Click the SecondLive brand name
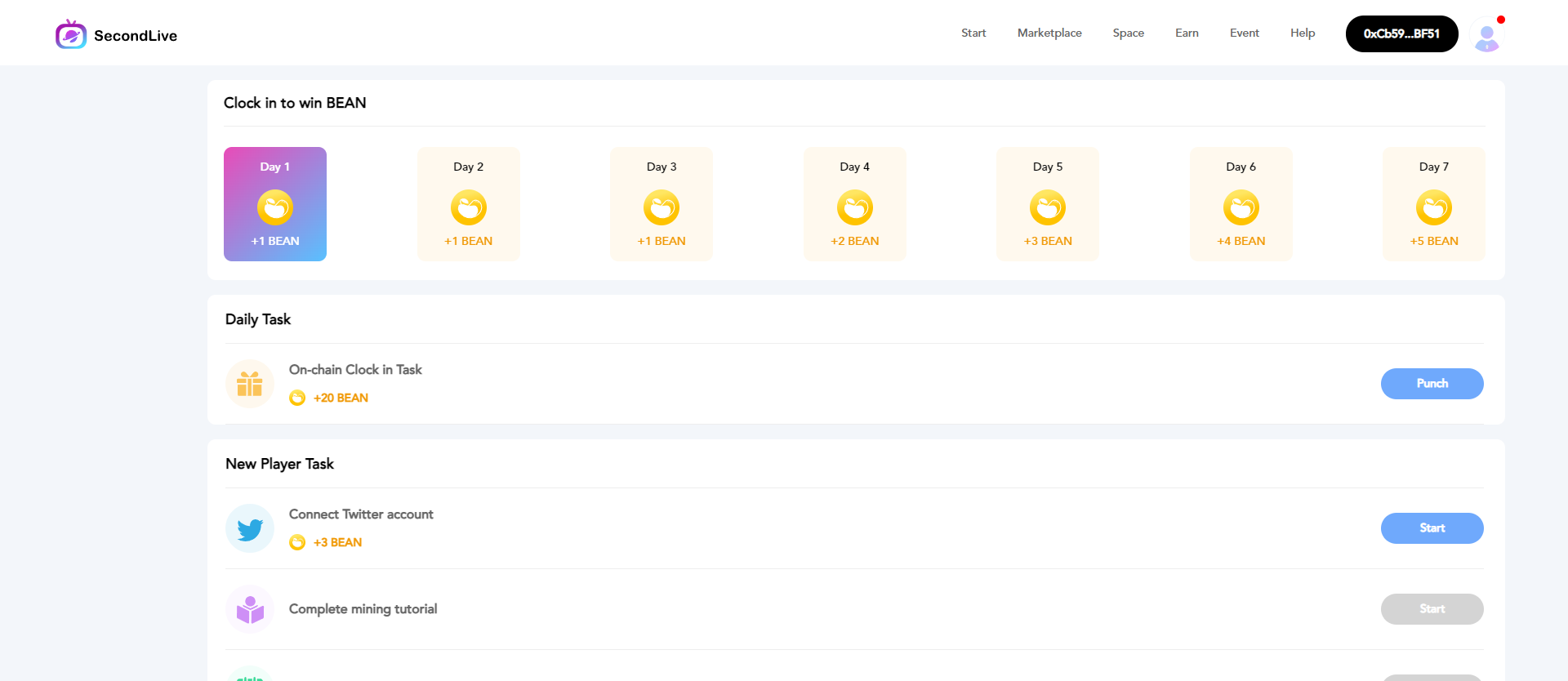 point(136,35)
